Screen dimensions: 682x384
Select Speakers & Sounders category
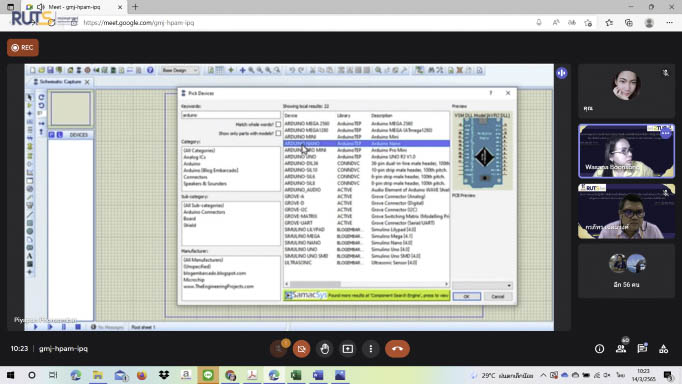205,184
